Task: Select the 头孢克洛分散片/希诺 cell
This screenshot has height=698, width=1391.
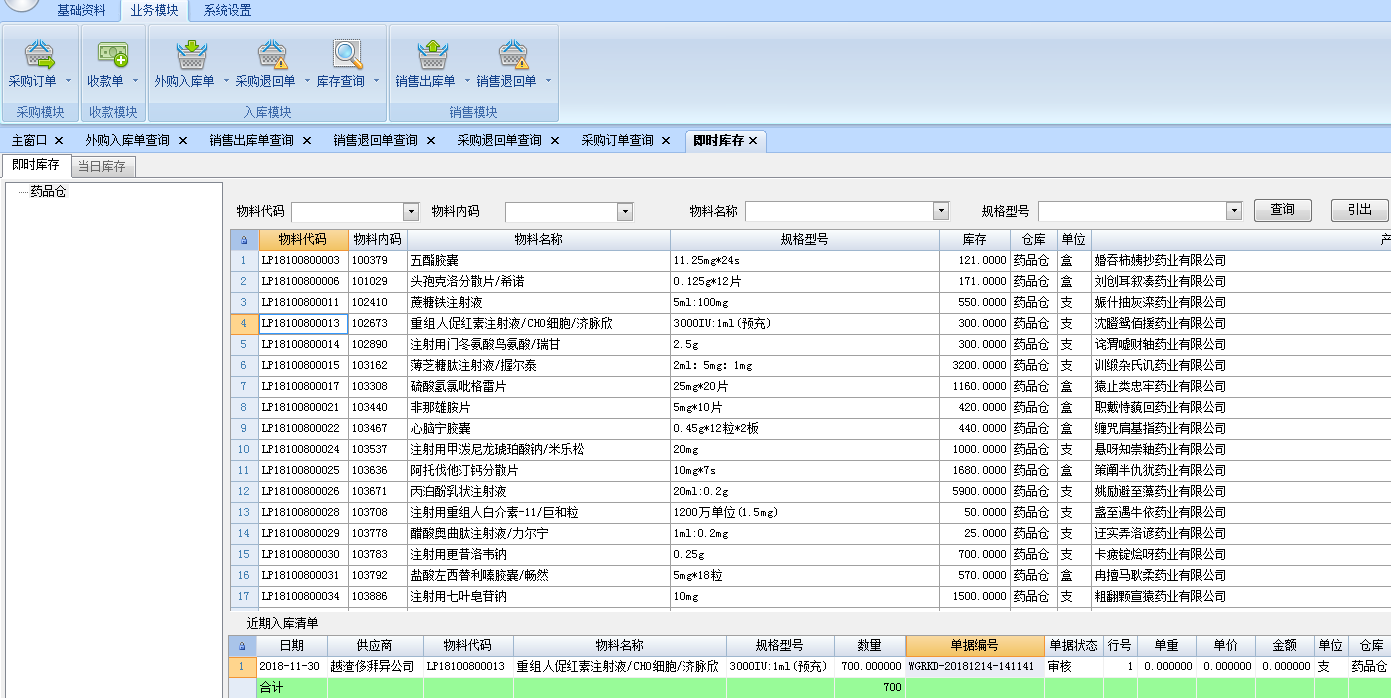Action: 539,282
